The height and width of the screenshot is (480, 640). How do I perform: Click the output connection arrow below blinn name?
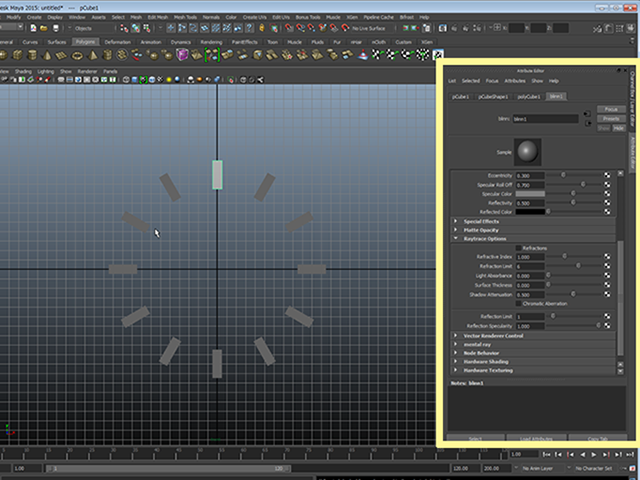click(x=588, y=123)
